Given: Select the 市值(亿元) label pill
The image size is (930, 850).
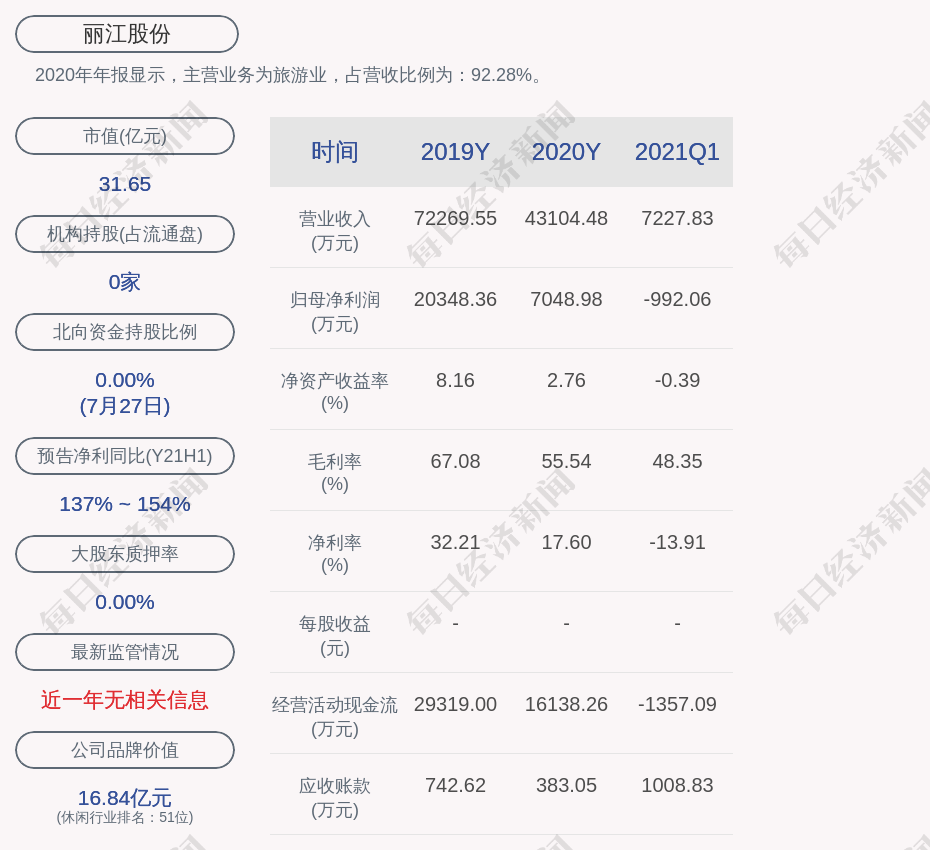Looking at the screenshot, I should [x=125, y=136].
